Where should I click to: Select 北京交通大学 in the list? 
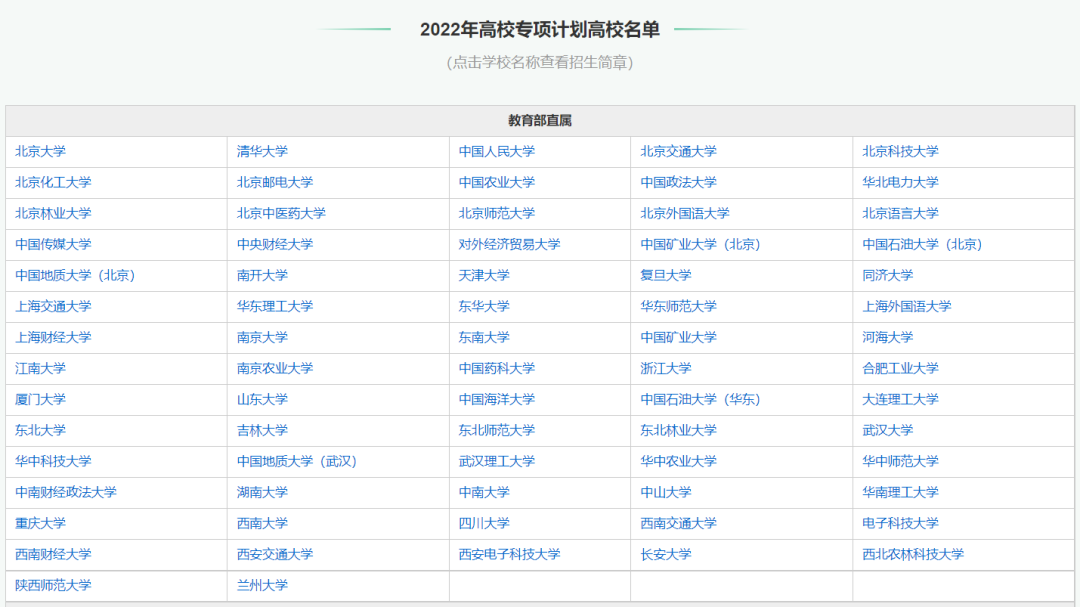pos(678,152)
